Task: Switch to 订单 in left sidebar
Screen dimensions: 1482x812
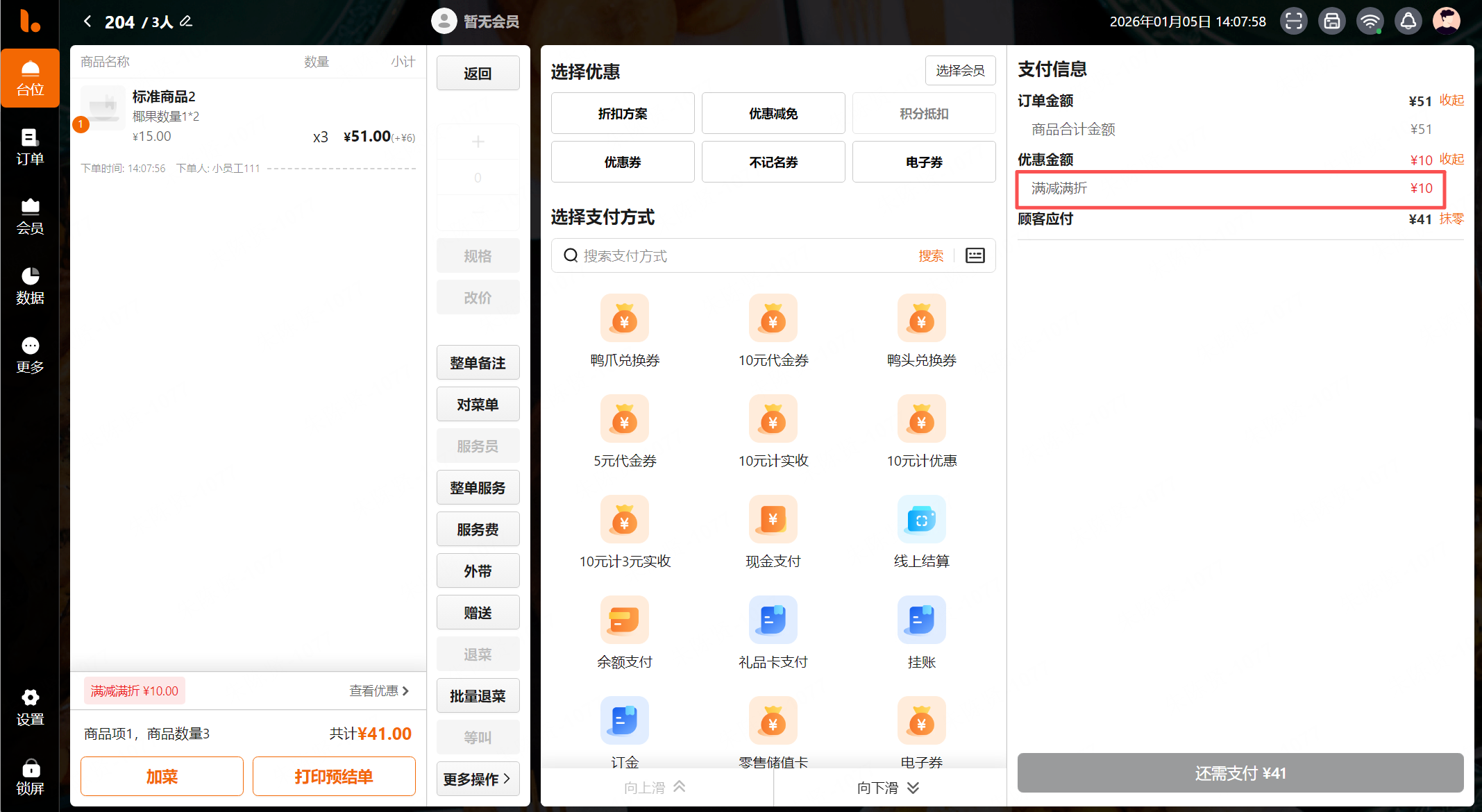Action: point(30,146)
